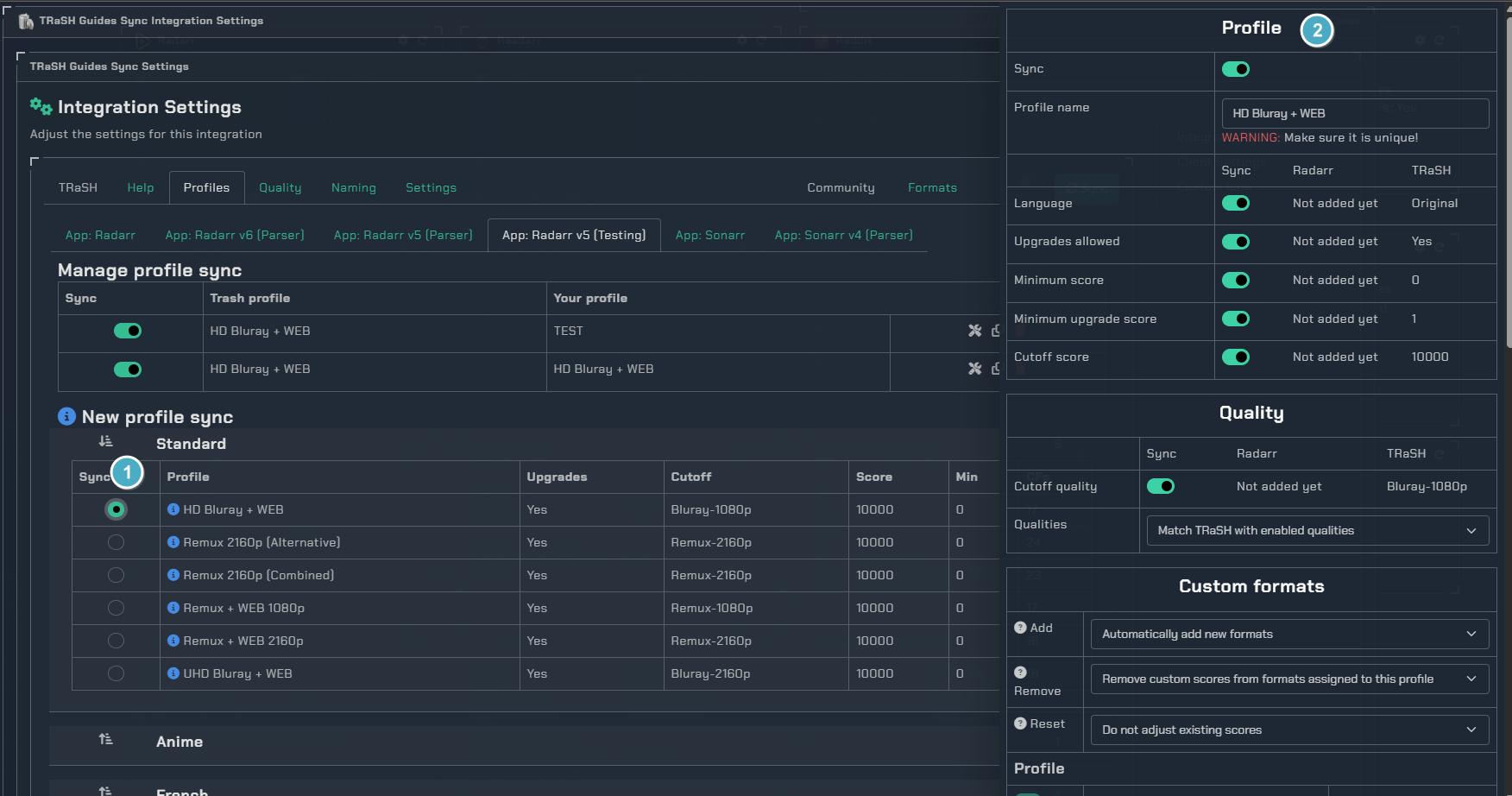This screenshot has height=796, width=1512.
Task: Click the Profile name input field
Action: click(x=1354, y=113)
